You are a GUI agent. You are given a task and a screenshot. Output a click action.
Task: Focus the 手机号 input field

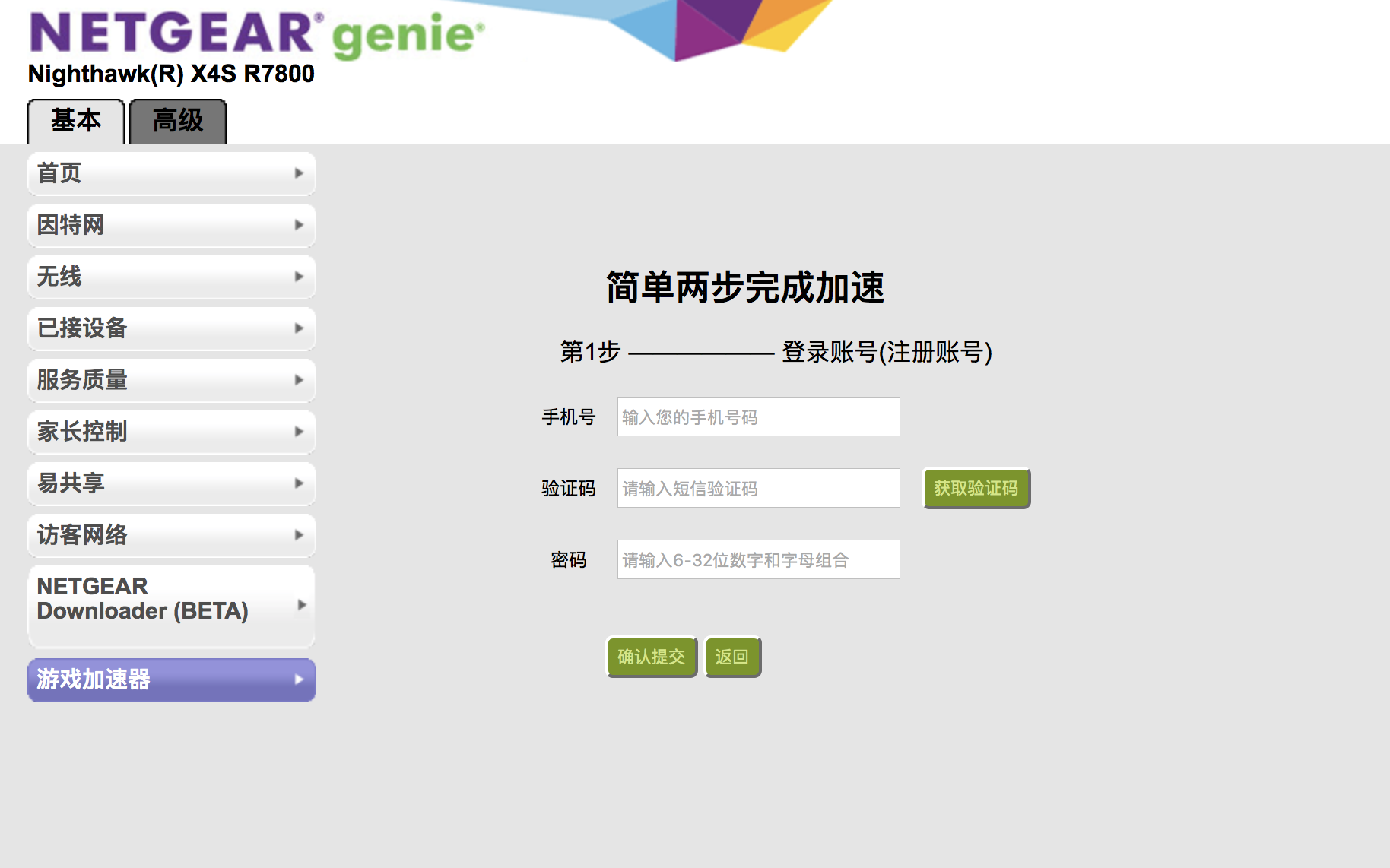pos(758,417)
